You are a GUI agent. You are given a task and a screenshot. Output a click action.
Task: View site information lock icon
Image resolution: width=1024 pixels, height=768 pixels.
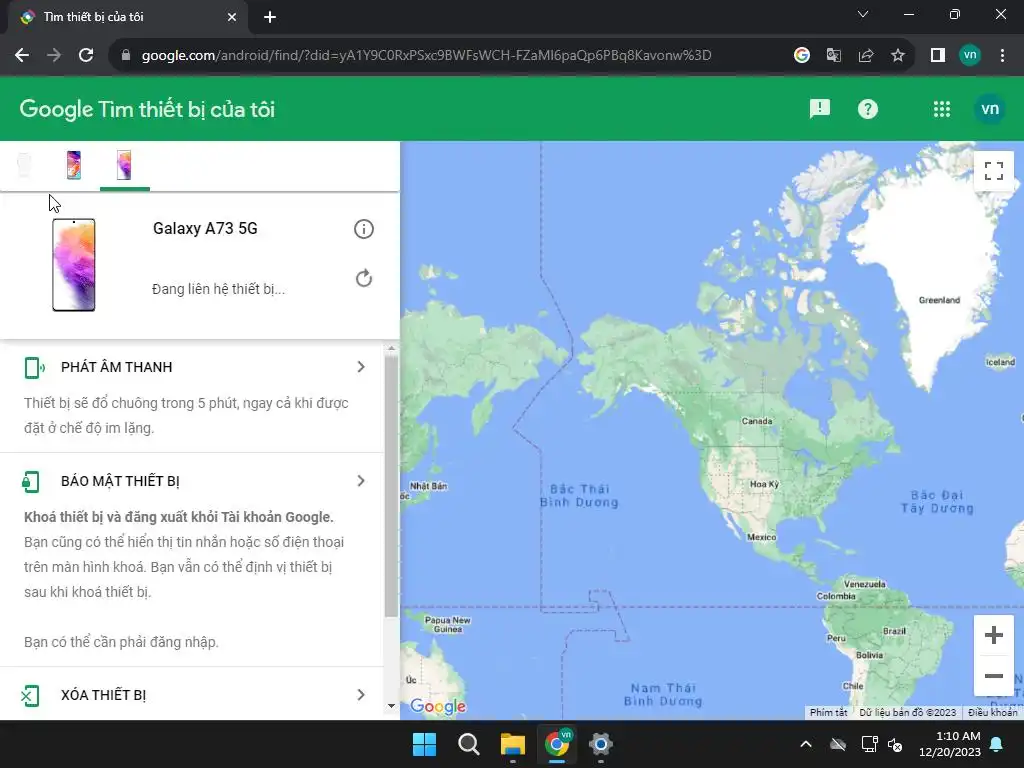(x=126, y=55)
